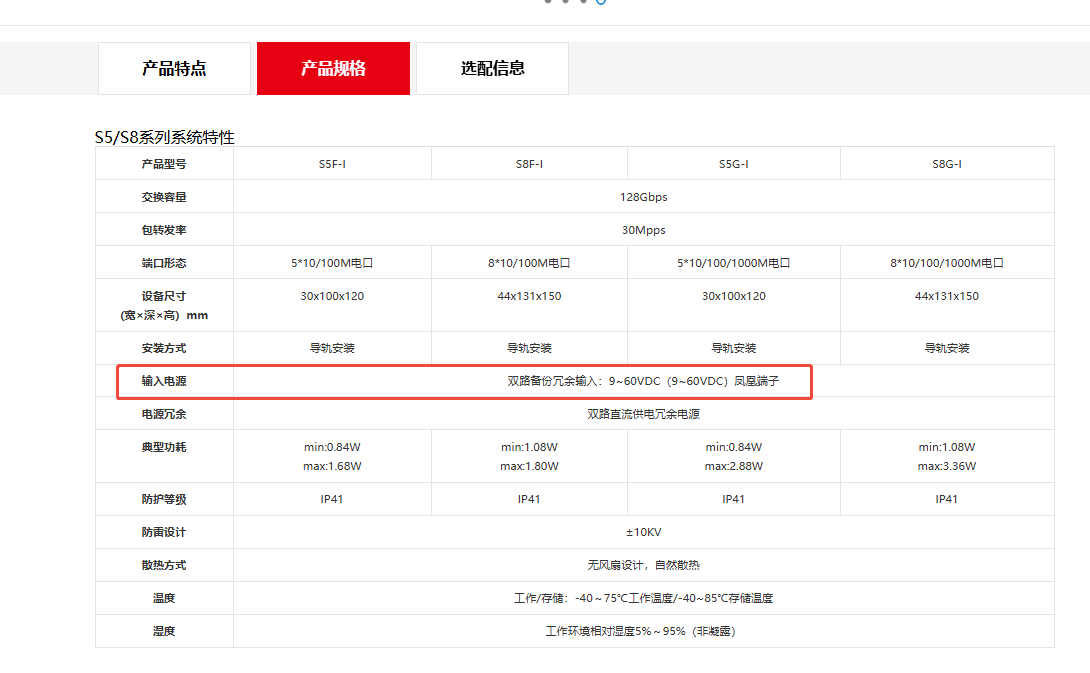
Task: Click 导轨安装 in the S8F-I column
Action: (x=529, y=348)
